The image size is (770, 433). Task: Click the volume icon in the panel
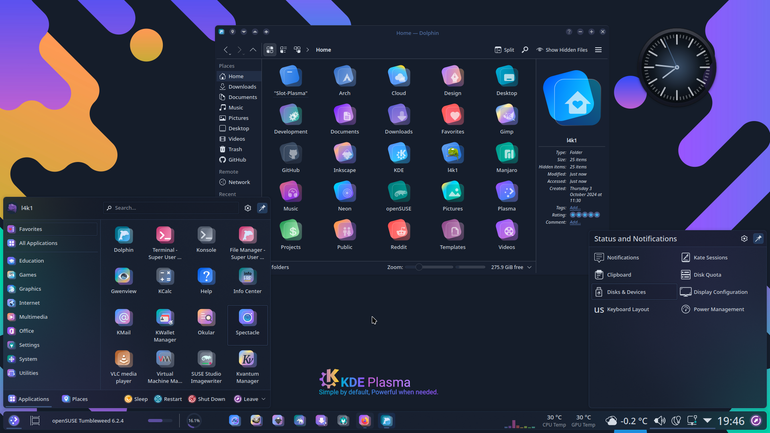coord(660,421)
